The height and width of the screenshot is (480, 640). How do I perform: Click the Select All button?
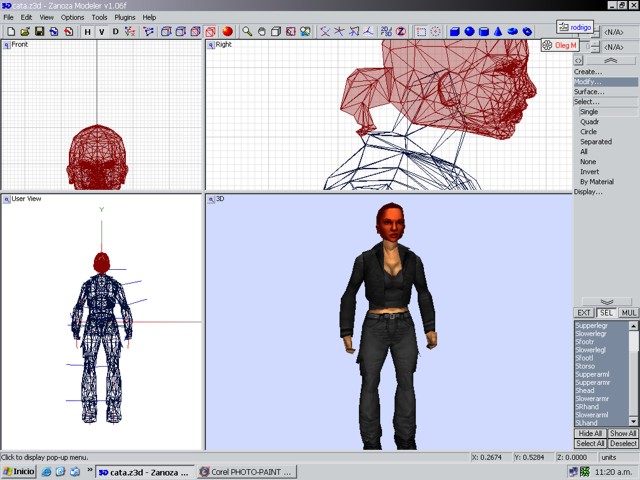click(590, 443)
